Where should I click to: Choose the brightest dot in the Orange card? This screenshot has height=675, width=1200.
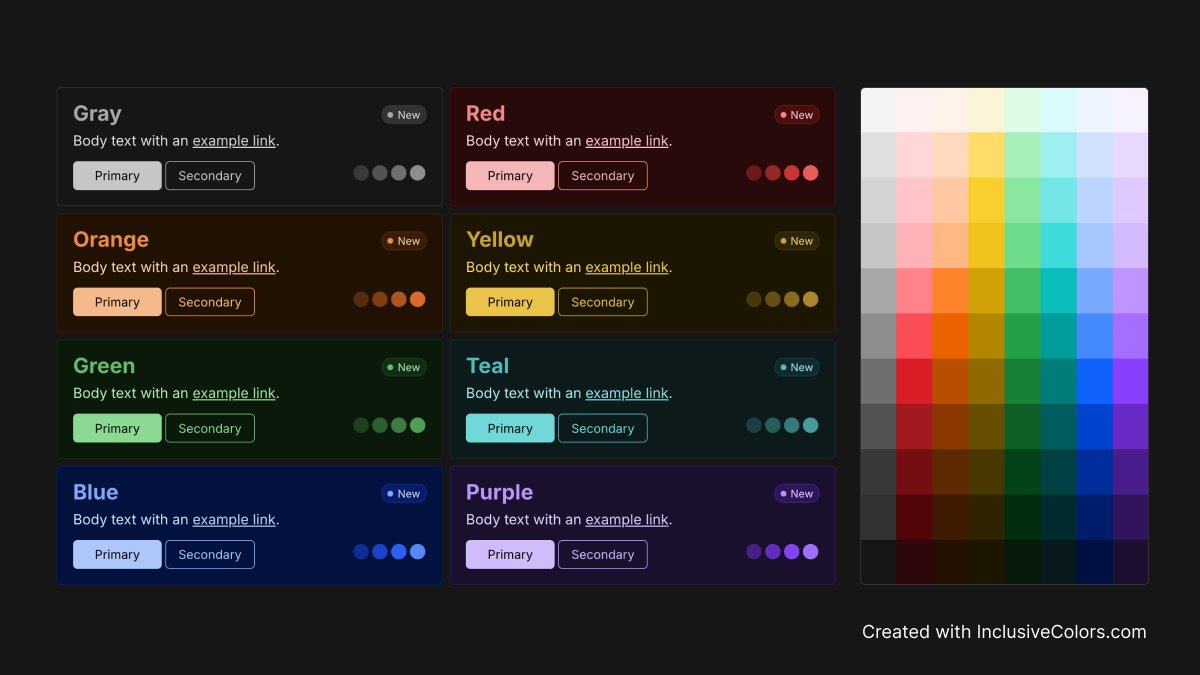click(x=418, y=299)
